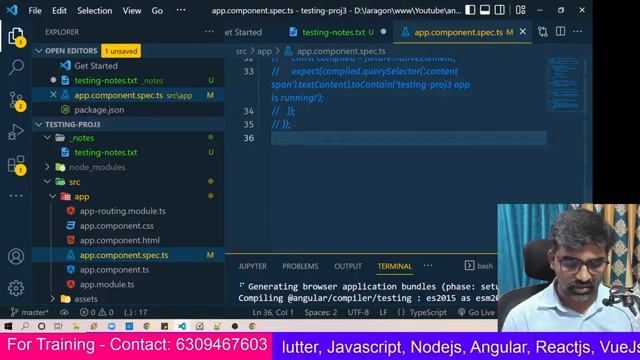Switch to testing-notes.txt editor tab

(338, 32)
